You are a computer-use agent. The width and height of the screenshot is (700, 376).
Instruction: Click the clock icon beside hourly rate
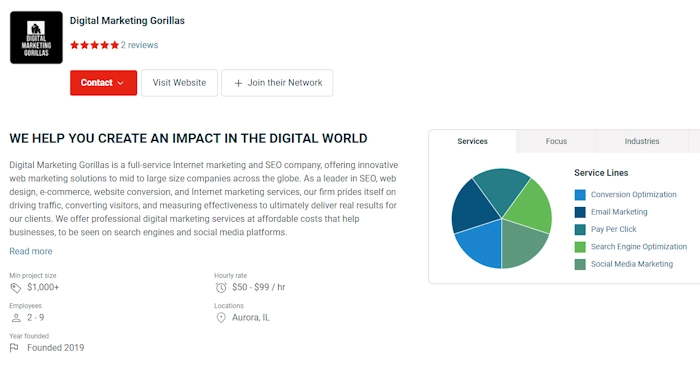pyautogui.click(x=221, y=288)
